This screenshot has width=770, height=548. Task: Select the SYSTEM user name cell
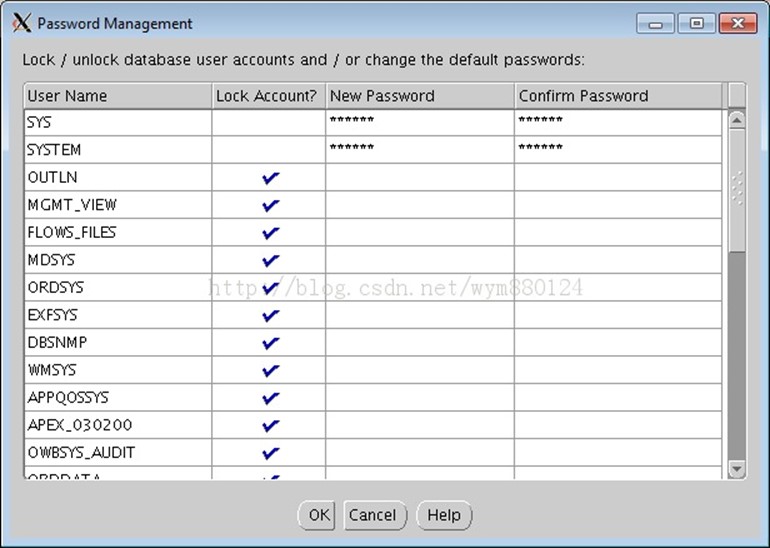pyautogui.click(x=118, y=150)
